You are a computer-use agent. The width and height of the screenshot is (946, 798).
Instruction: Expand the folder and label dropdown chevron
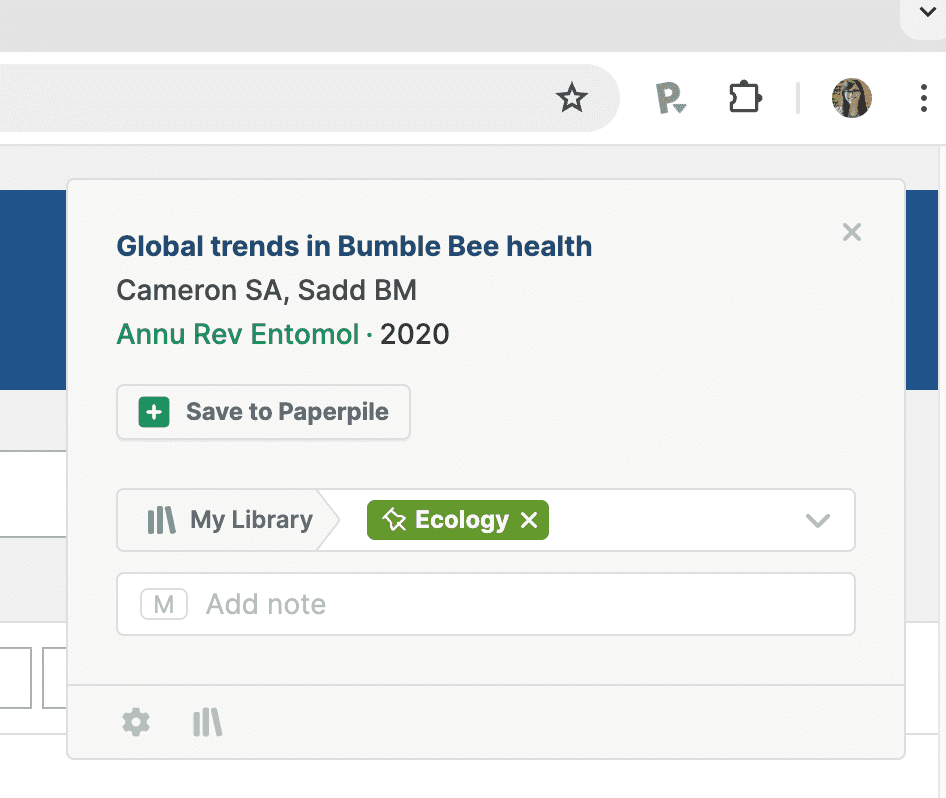point(818,520)
